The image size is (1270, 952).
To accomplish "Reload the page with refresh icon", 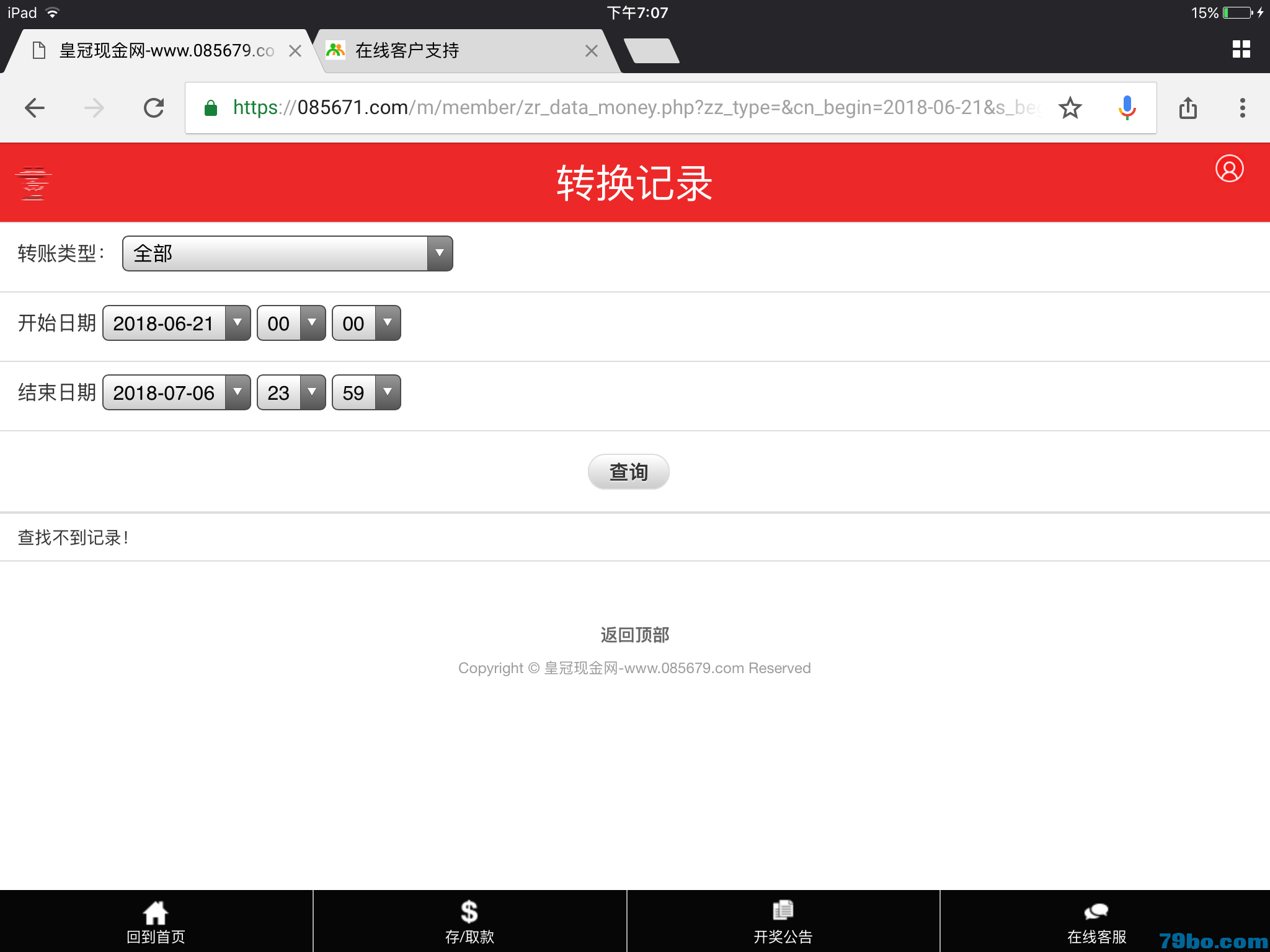I will click(x=154, y=108).
